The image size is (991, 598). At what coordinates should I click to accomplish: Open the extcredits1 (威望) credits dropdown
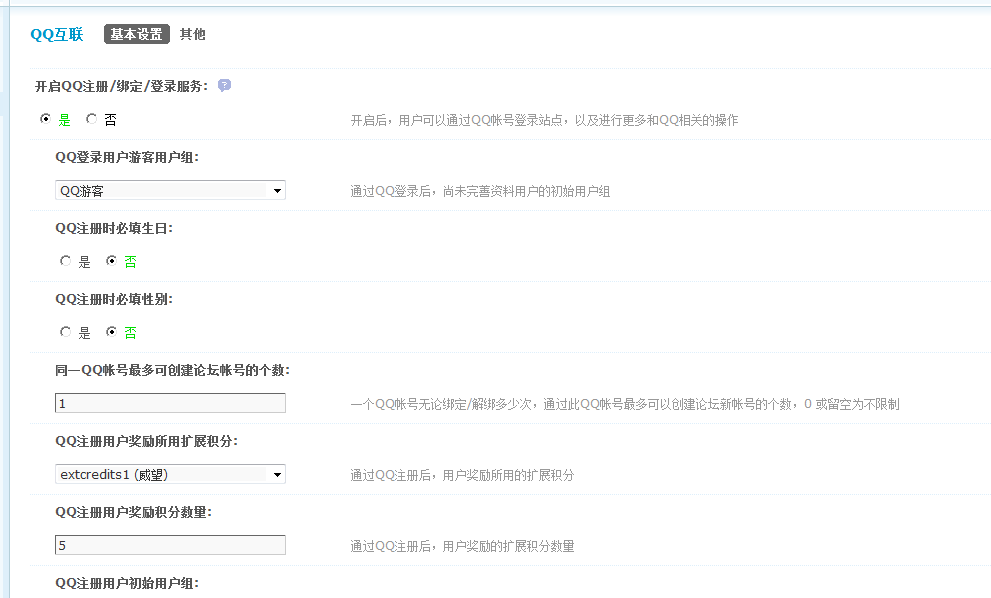pyautogui.click(x=170, y=474)
